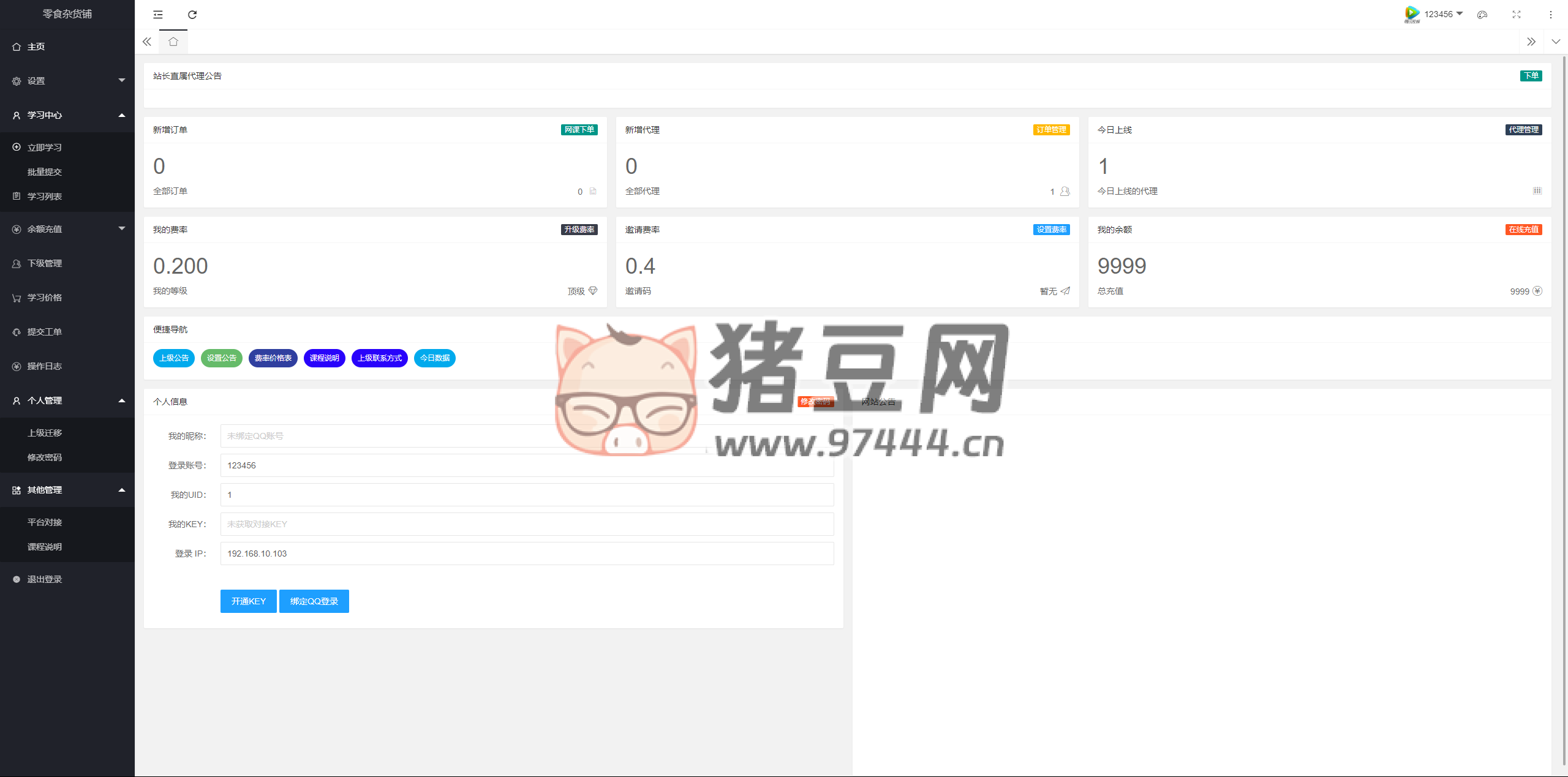Open the theme palette icon
This screenshot has width=1568, height=777.
(1482, 15)
